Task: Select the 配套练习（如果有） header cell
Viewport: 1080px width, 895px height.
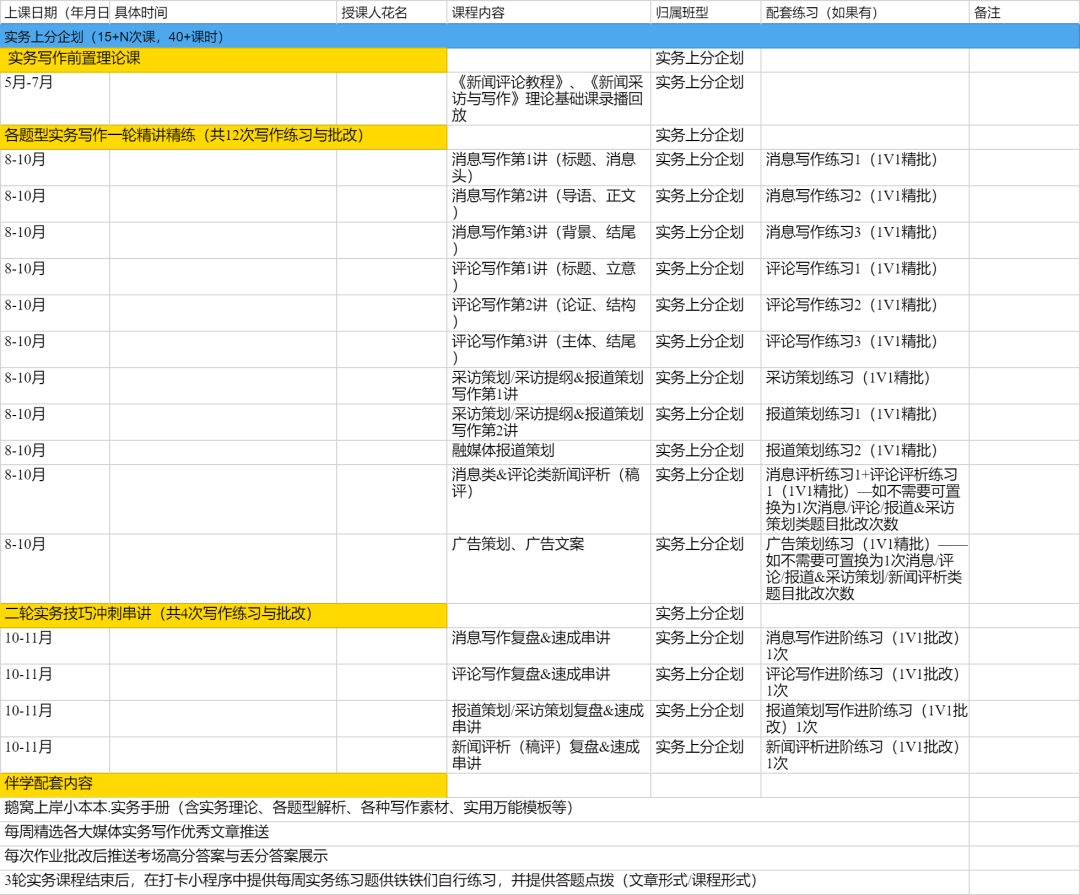Action: coord(865,12)
